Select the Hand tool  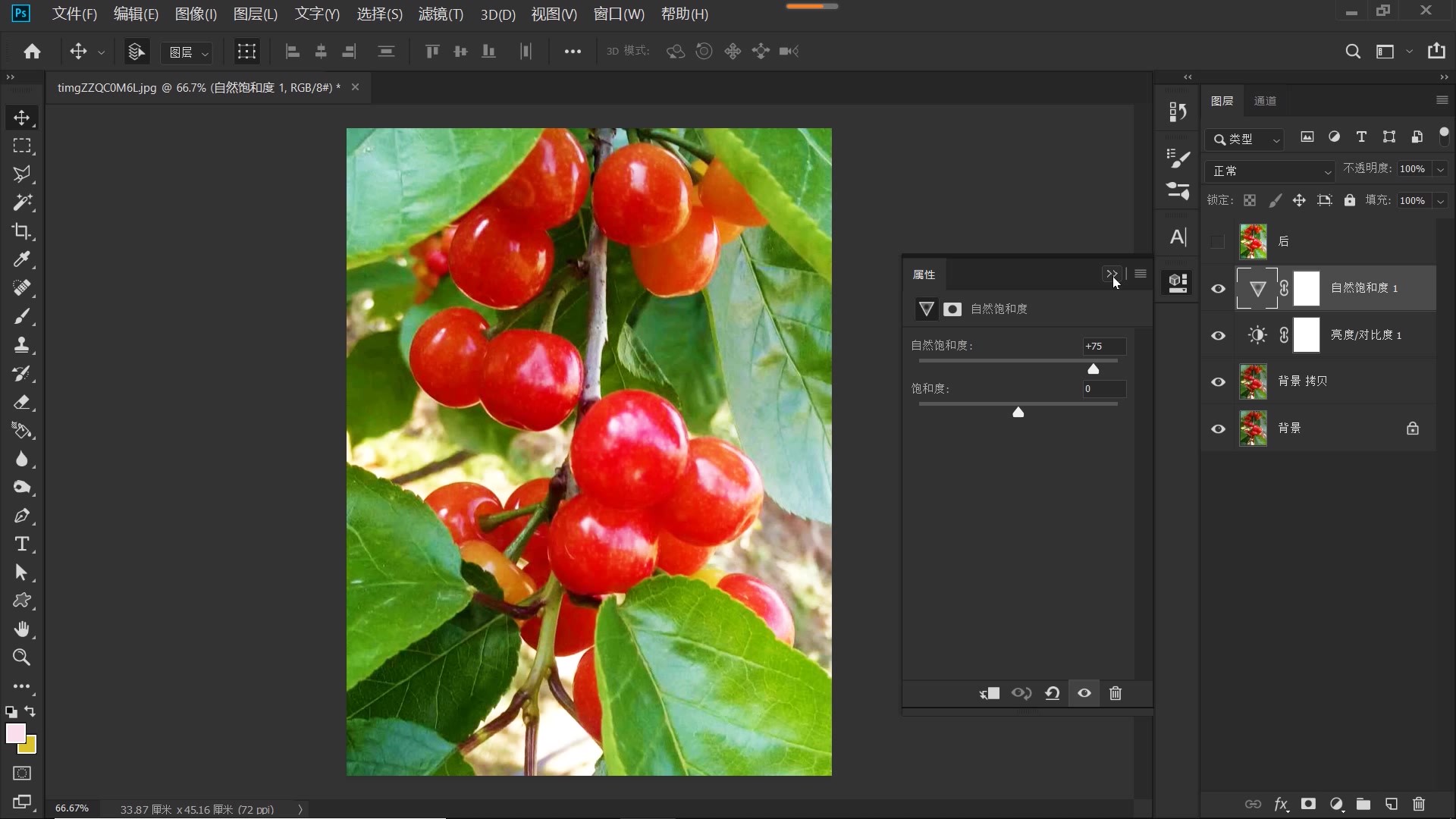pos(21,629)
